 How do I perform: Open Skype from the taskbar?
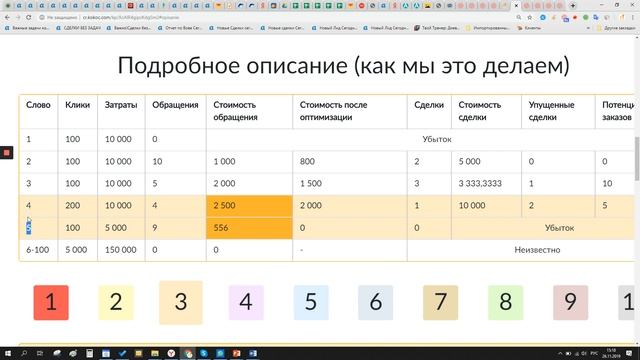click(x=204, y=353)
